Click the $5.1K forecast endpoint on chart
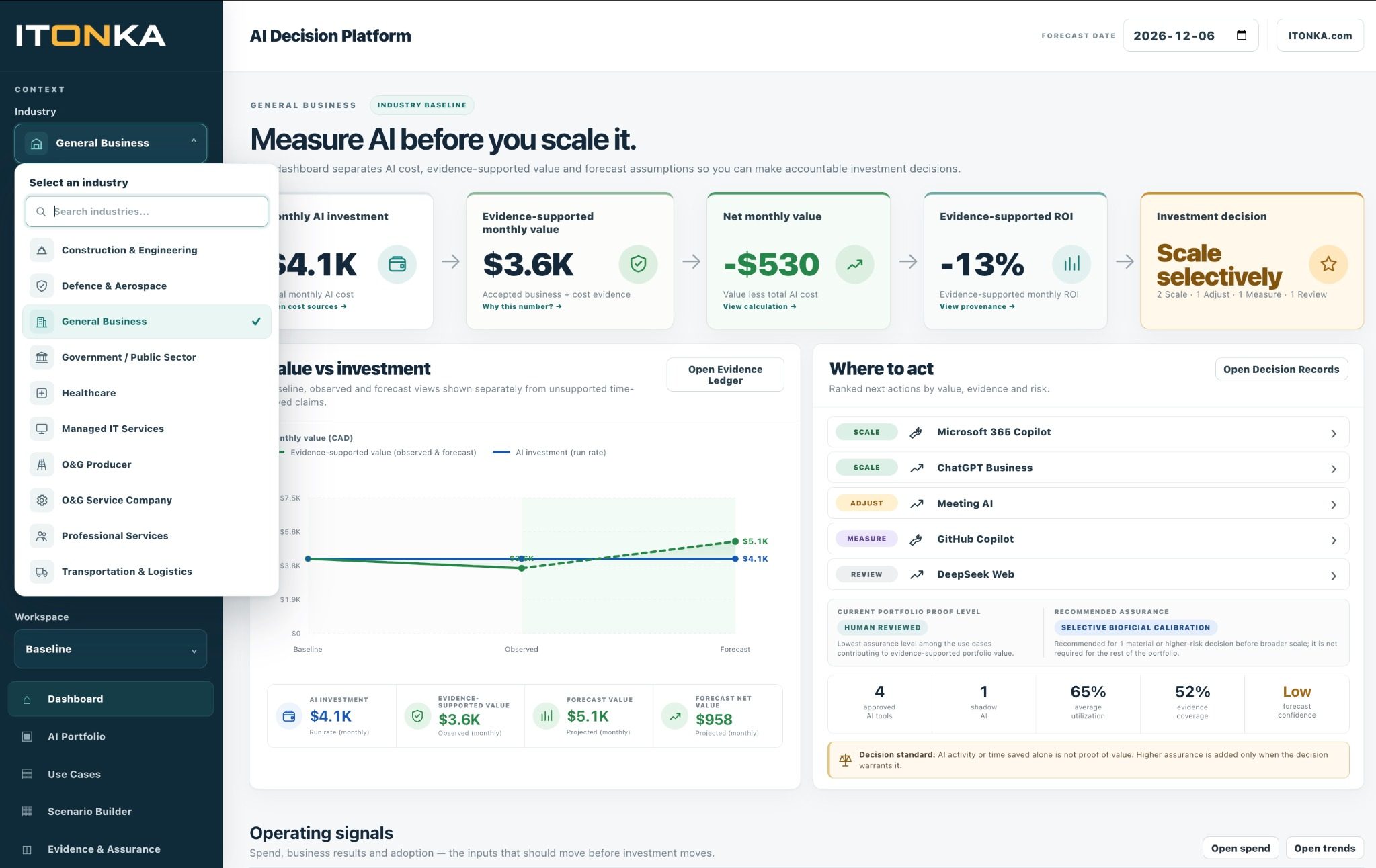Screen dimensions: 1376x868 pyautogui.click(x=735, y=541)
